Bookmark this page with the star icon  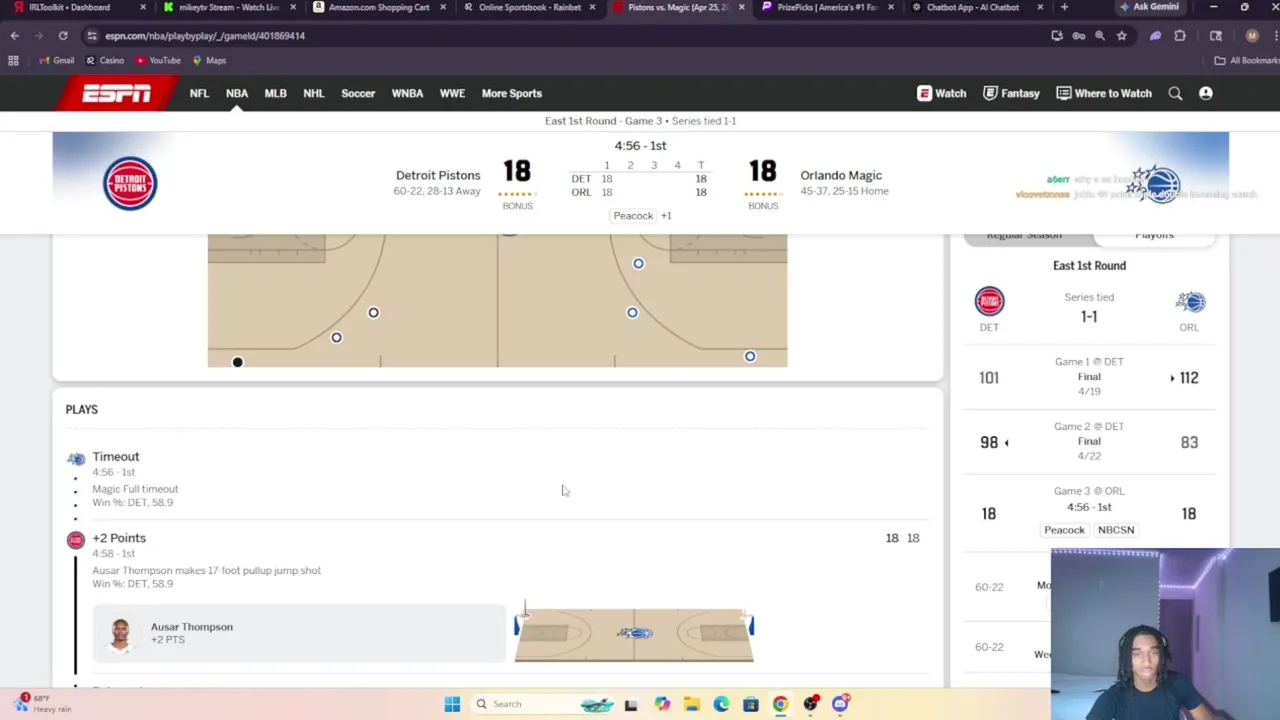1122,36
